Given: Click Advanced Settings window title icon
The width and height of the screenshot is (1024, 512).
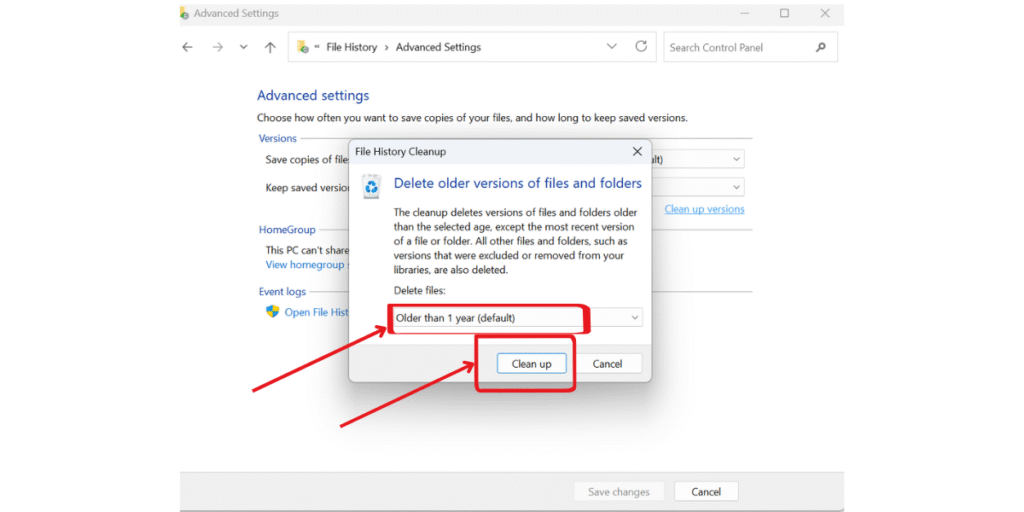Looking at the screenshot, I should pos(185,13).
